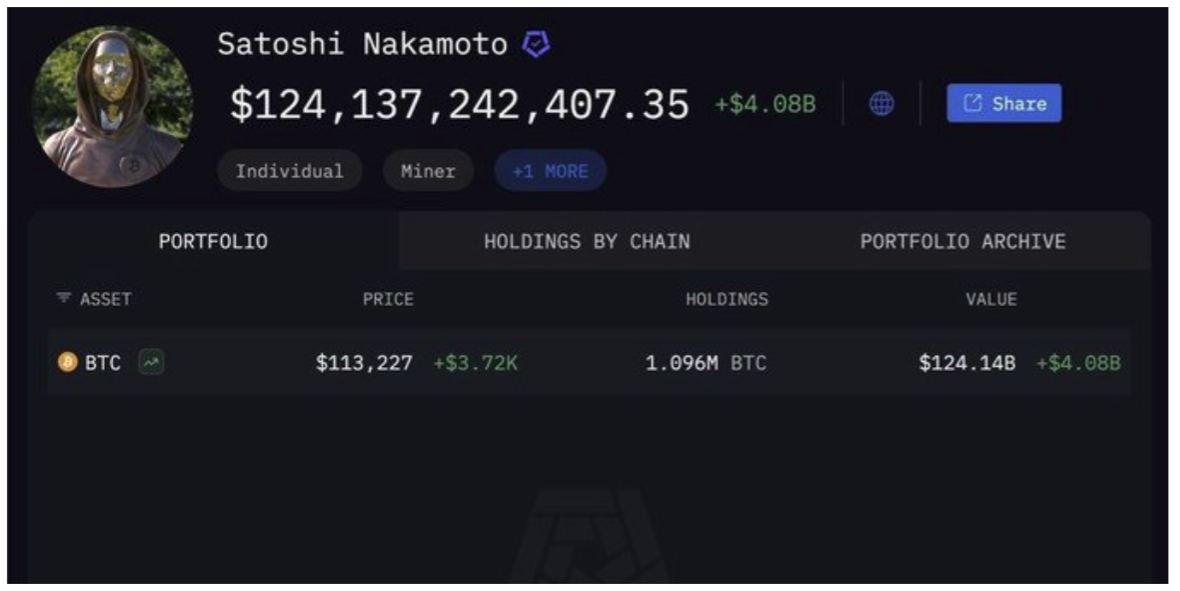The width and height of the screenshot is (1180, 591).
Task: Click the $124,137,242,407.35 total balance
Action: [x=459, y=104]
